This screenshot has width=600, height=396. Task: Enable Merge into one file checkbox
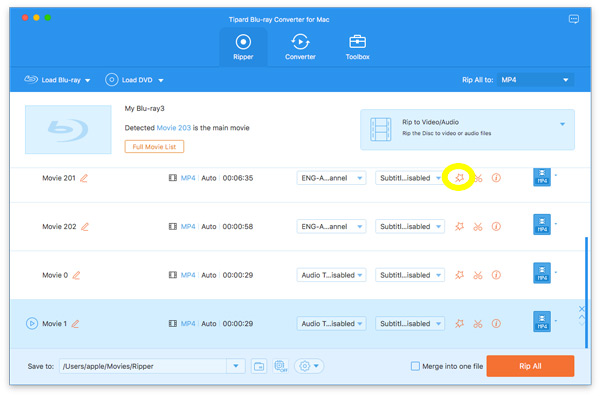coord(415,366)
